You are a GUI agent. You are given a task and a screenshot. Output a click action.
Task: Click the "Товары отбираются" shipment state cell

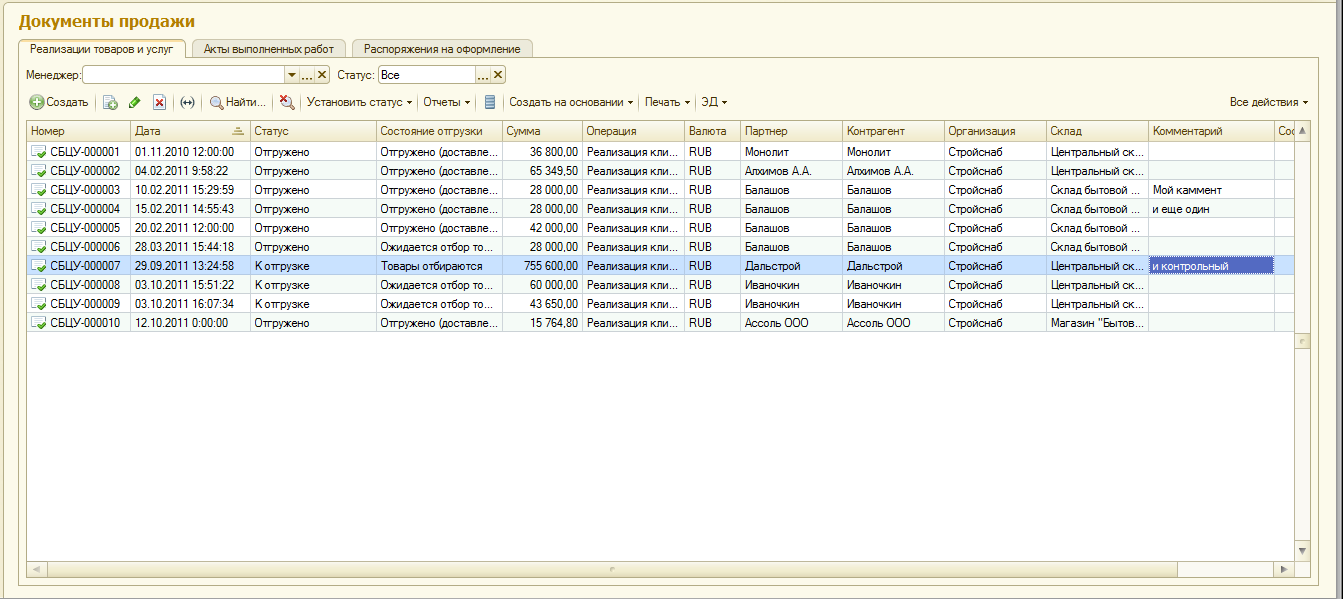(439, 266)
